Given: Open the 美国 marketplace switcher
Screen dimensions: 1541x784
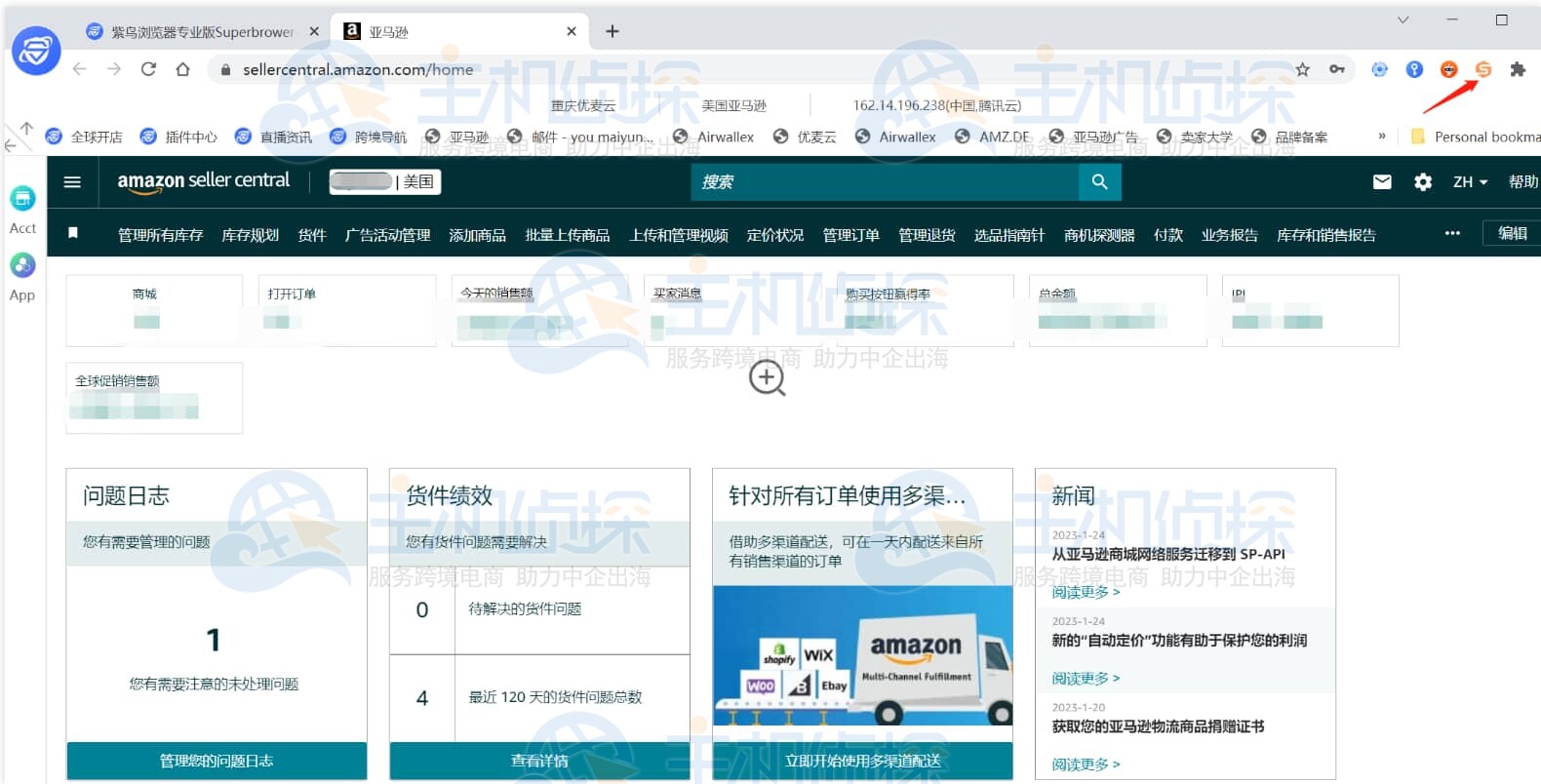Looking at the screenshot, I should point(385,181).
